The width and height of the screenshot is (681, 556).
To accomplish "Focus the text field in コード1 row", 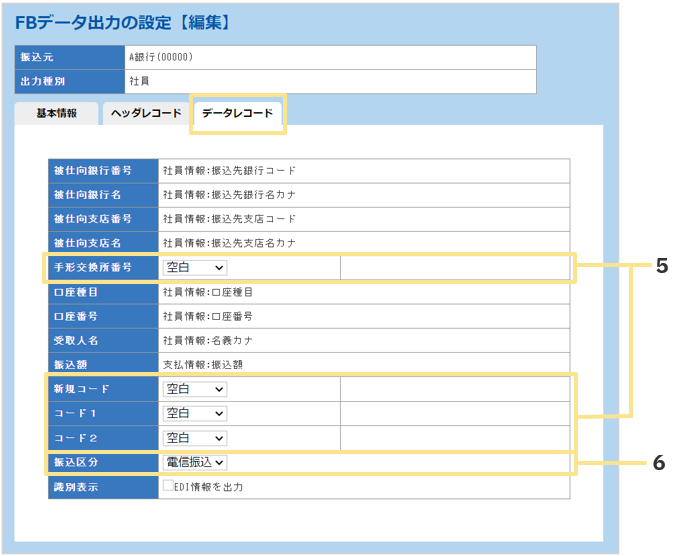I will (454, 413).
